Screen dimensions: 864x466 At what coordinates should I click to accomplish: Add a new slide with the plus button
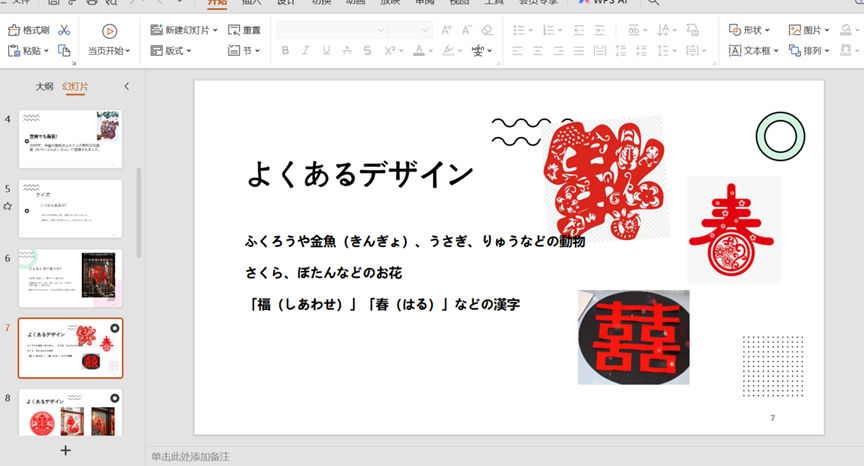[x=66, y=451]
